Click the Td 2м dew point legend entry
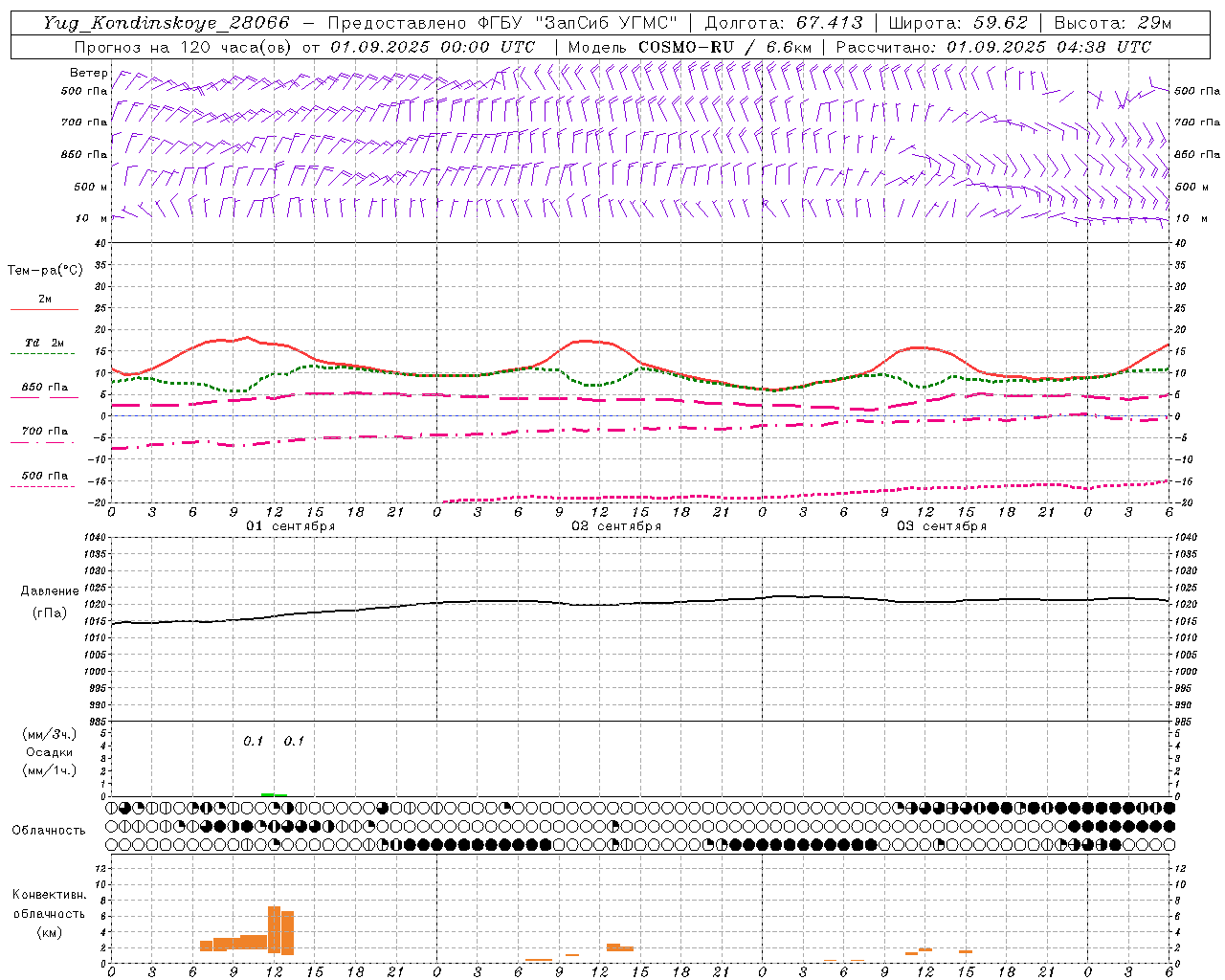The image size is (1225, 980). (44, 346)
